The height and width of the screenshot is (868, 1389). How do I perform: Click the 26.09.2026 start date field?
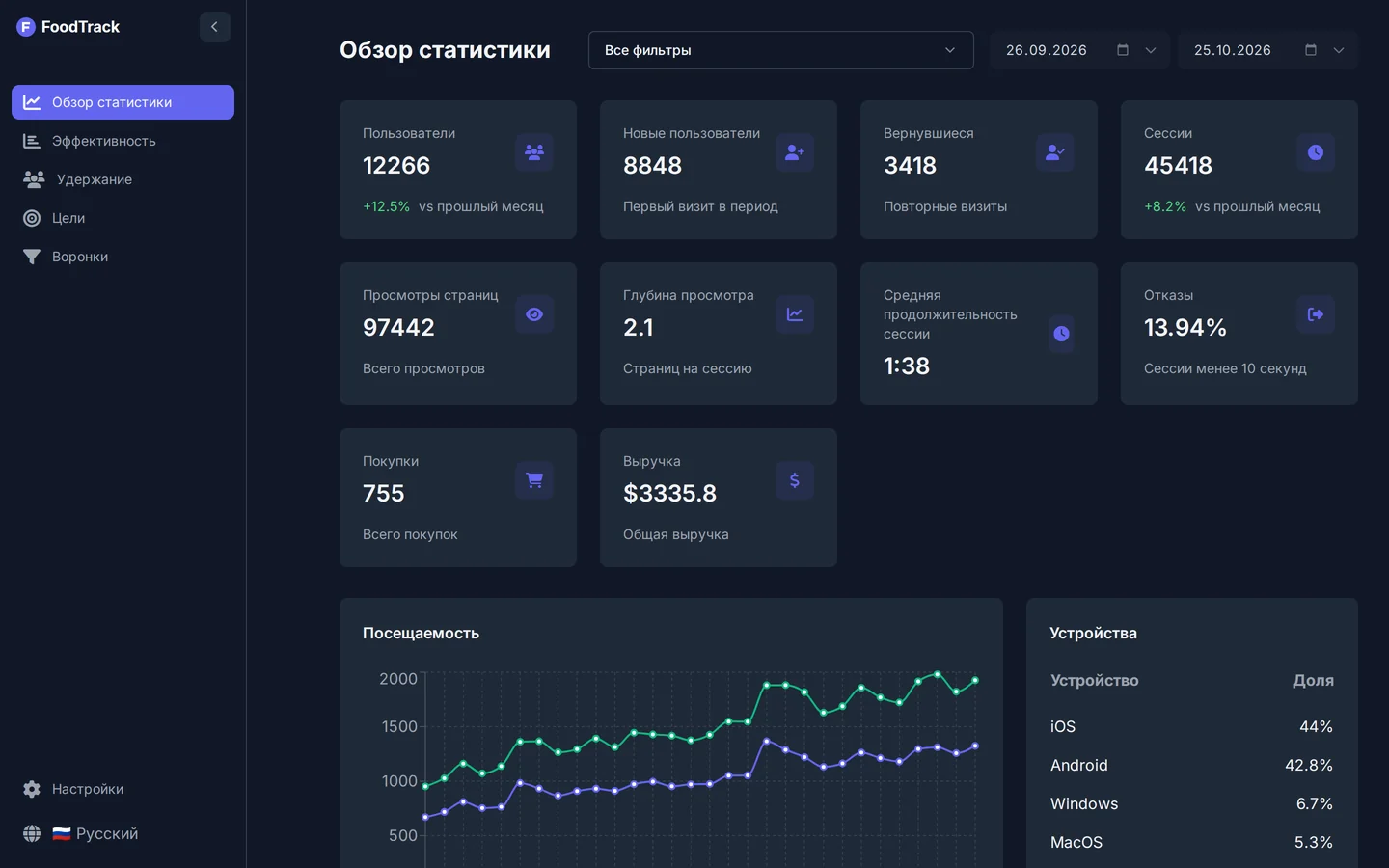(x=1079, y=50)
